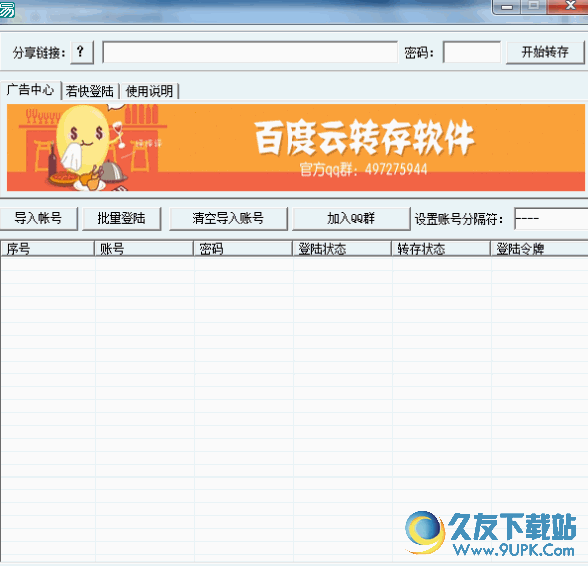Image resolution: width=588 pixels, height=566 pixels.
Task: Clear imported accounts with 清空导入账号
Action: pyautogui.click(x=228, y=218)
